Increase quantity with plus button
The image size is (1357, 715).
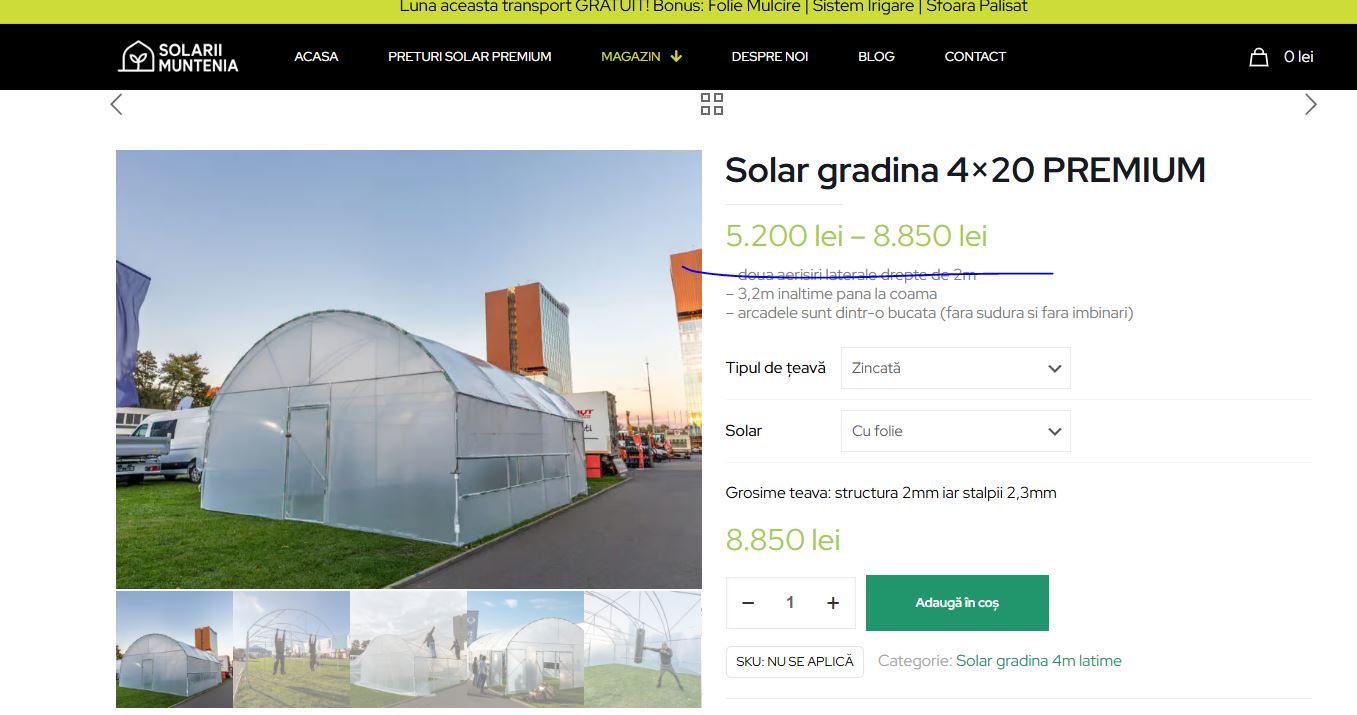832,602
